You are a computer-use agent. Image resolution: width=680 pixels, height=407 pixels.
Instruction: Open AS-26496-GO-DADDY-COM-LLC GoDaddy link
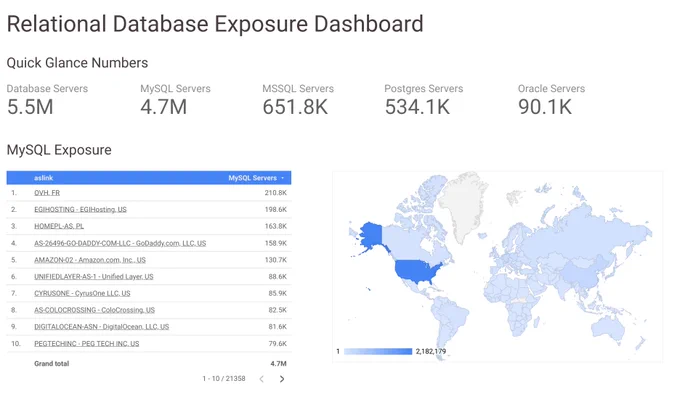pos(120,243)
